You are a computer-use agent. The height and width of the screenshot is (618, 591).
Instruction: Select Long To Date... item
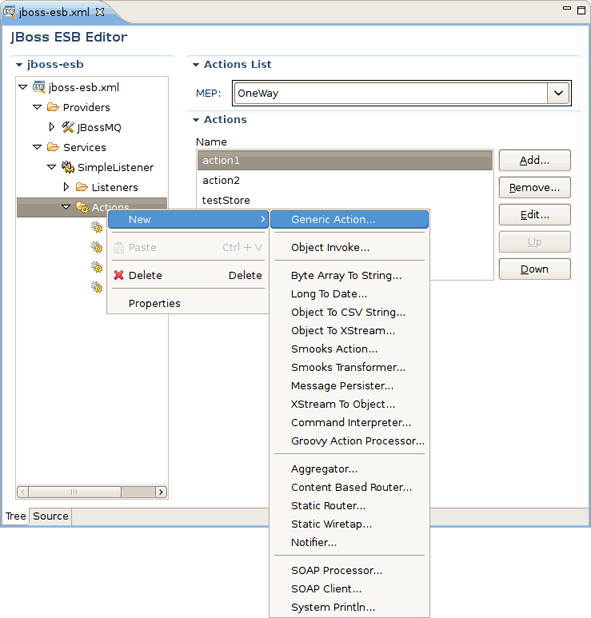(x=349, y=294)
